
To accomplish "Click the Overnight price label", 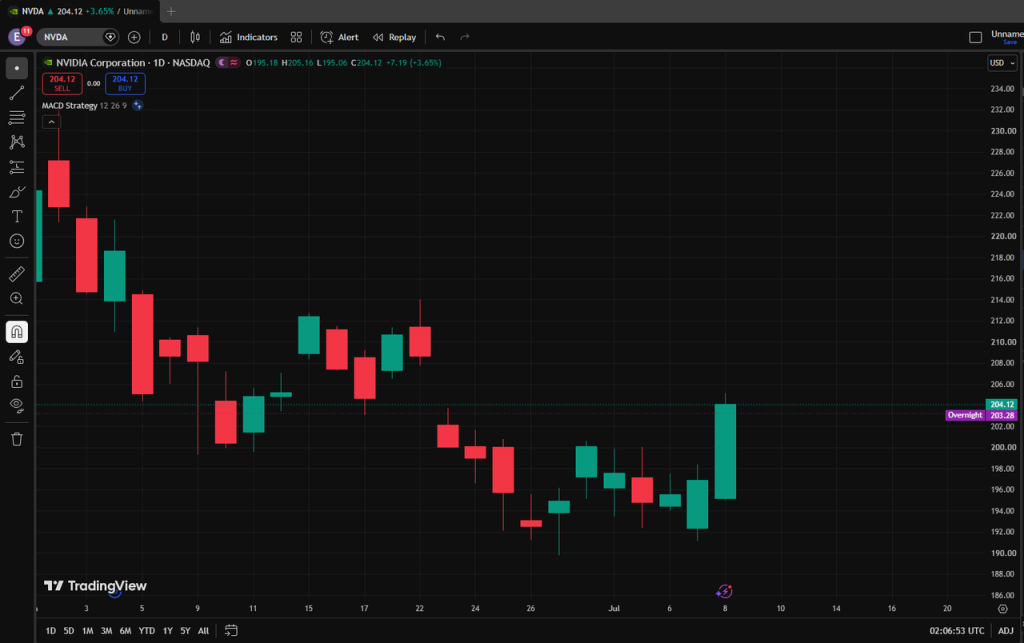I will 965,415.
